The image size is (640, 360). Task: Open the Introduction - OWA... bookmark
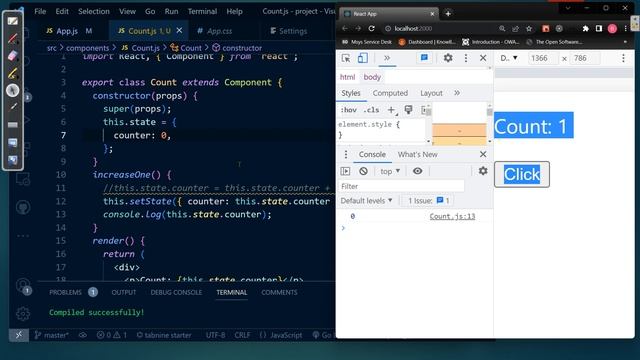coord(491,42)
